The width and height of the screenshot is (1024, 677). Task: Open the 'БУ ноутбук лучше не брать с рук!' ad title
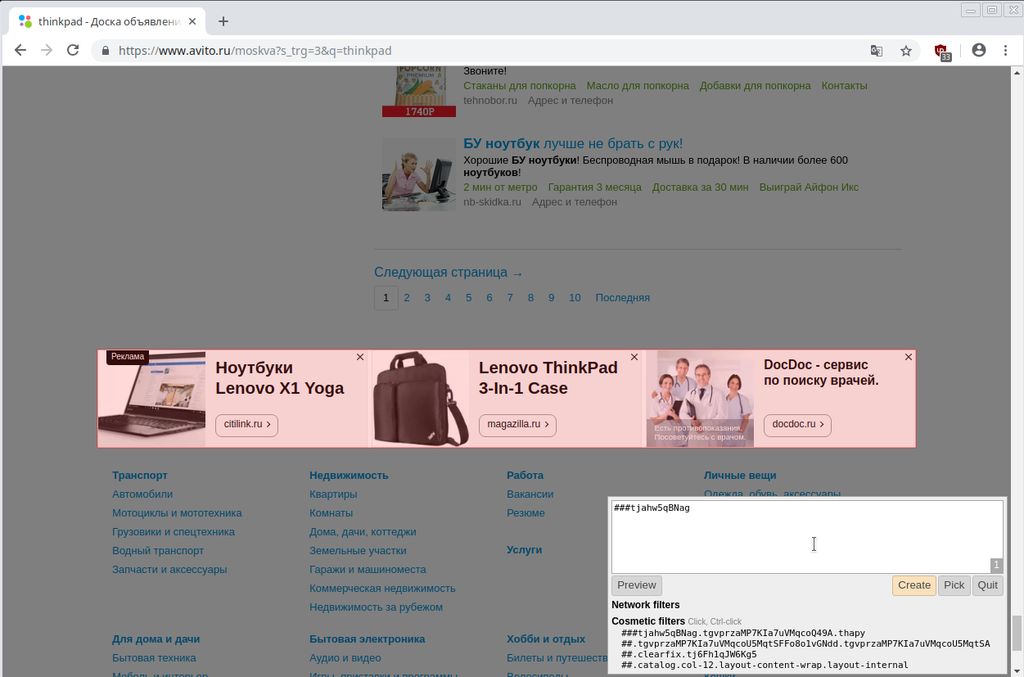pos(573,144)
